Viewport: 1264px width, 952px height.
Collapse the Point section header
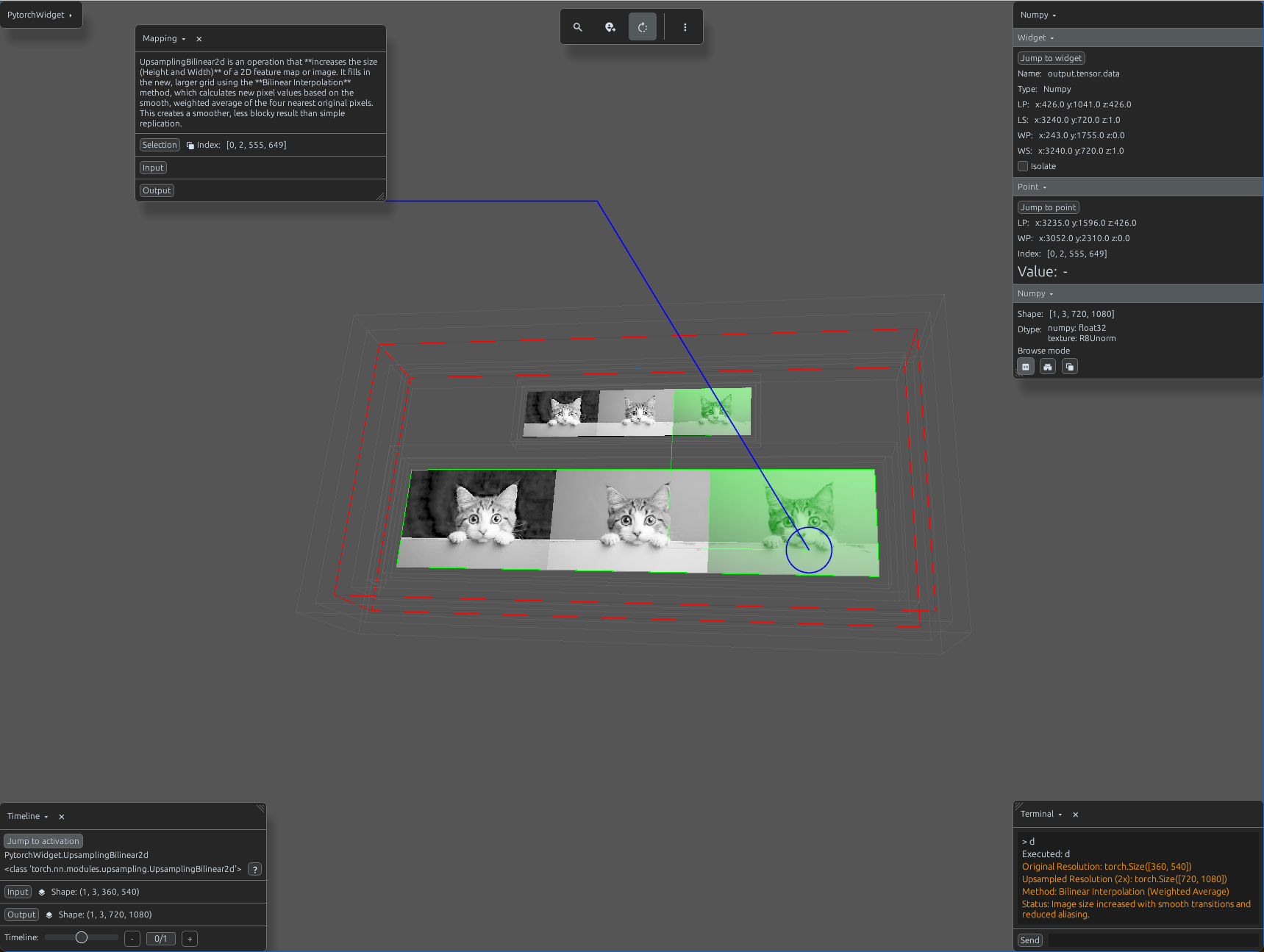(1032, 187)
